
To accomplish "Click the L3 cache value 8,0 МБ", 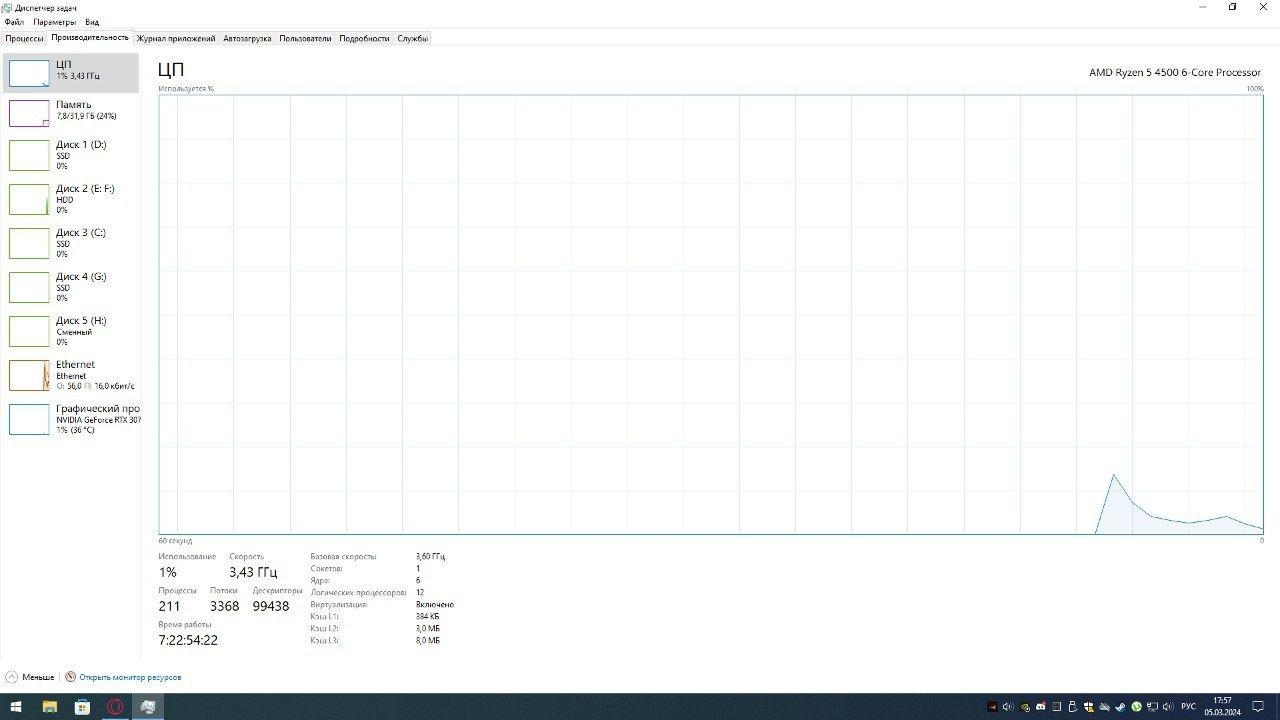I will tap(428, 640).
